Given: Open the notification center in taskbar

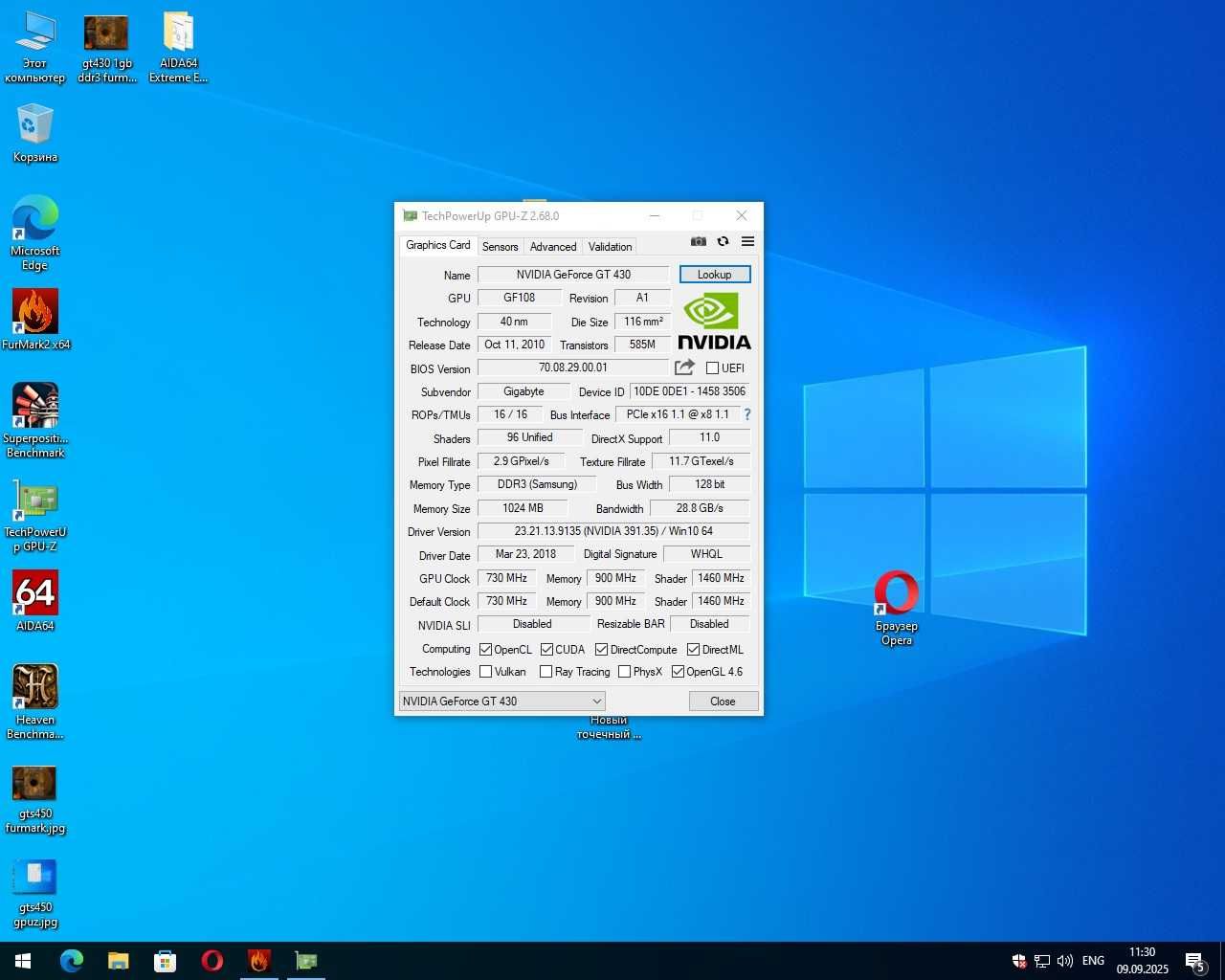Looking at the screenshot, I should (x=1195, y=961).
